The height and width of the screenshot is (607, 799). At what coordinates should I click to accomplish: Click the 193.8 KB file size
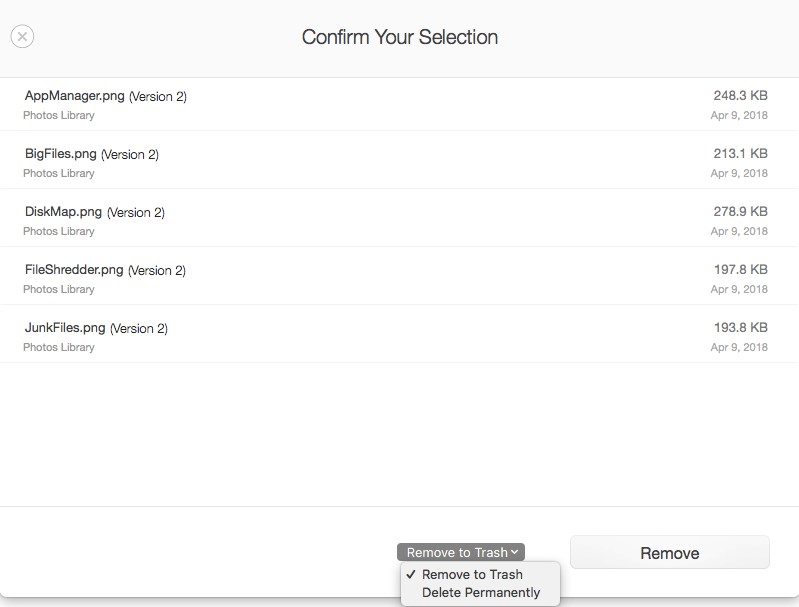pyautogui.click(x=740, y=328)
